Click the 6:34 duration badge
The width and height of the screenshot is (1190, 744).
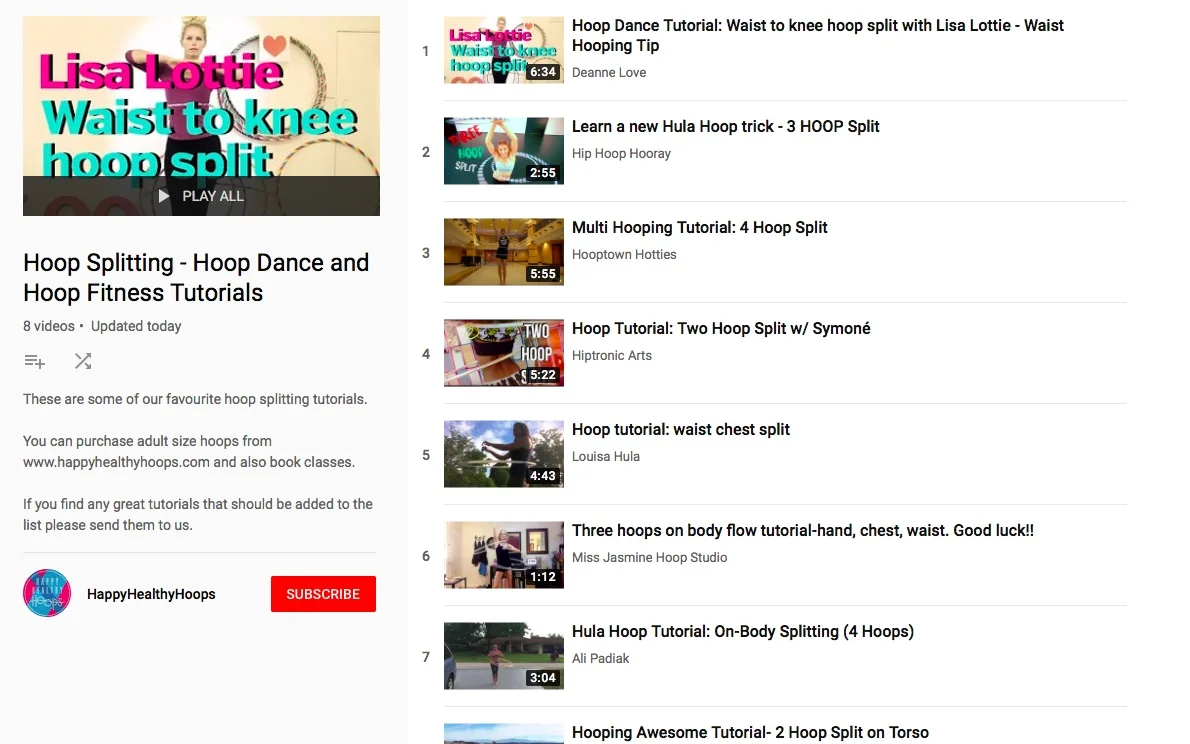tap(543, 72)
